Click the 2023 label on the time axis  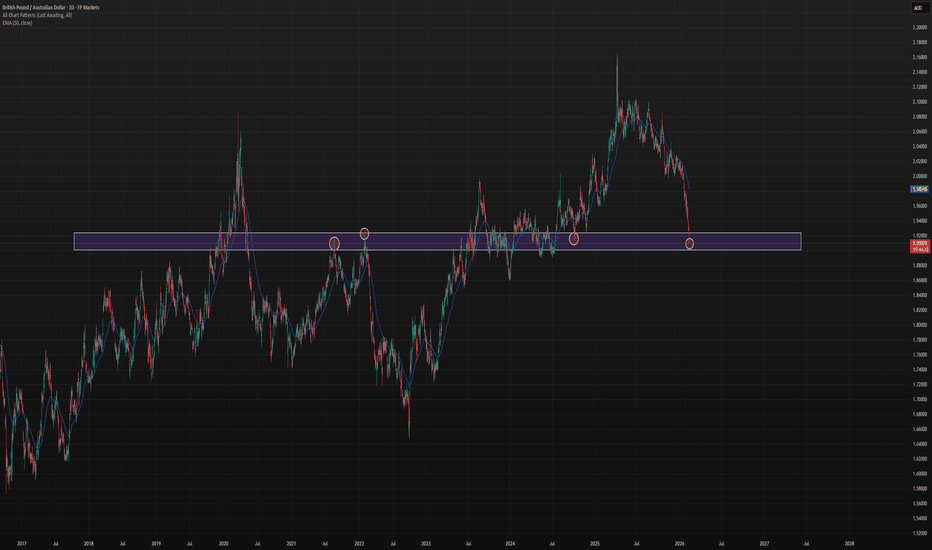pos(426,543)
